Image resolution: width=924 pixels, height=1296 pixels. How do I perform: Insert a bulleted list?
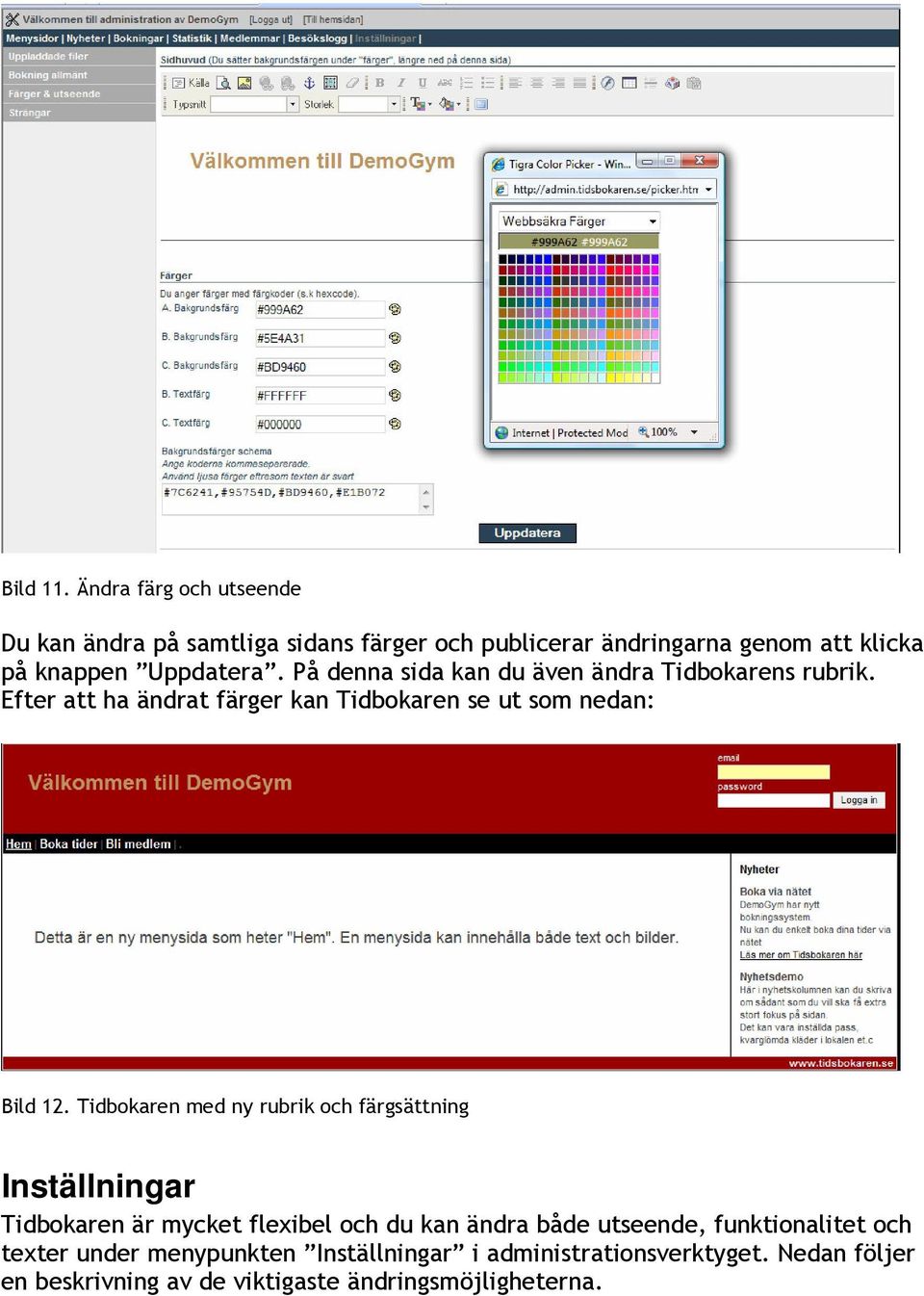pyautogui.click(x=488, y=84)
